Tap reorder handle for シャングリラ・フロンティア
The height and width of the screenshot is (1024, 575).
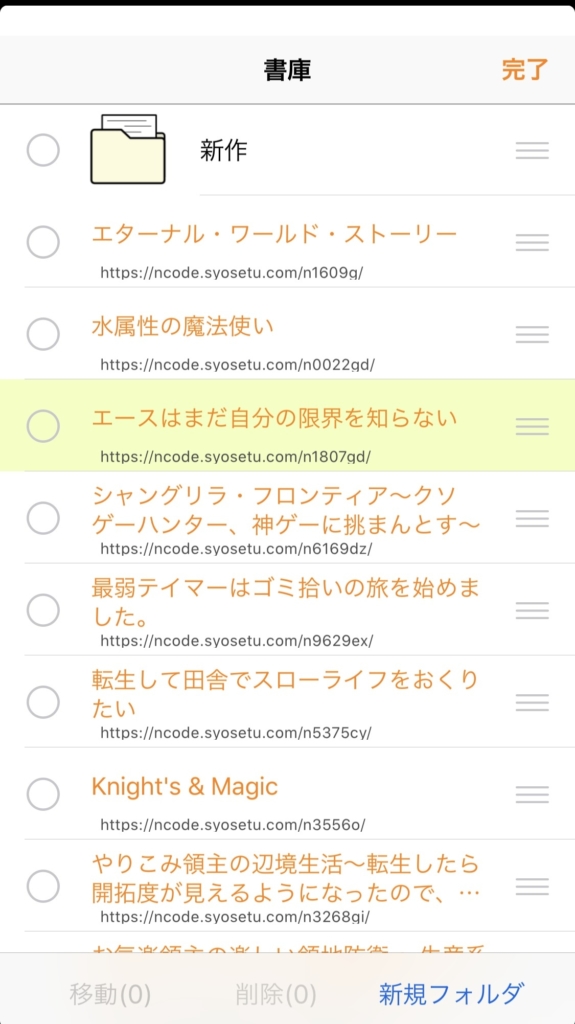click(532, 519)
